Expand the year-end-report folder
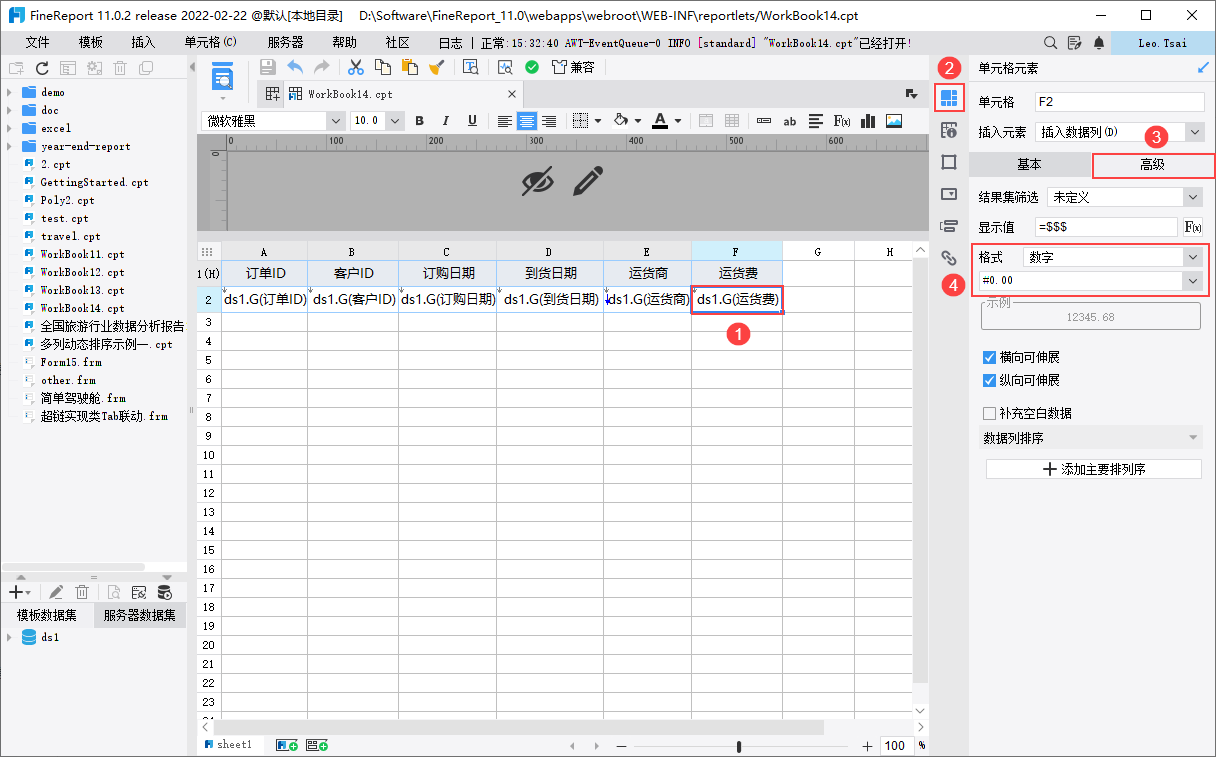1216x757 pixels. (10, 146)
